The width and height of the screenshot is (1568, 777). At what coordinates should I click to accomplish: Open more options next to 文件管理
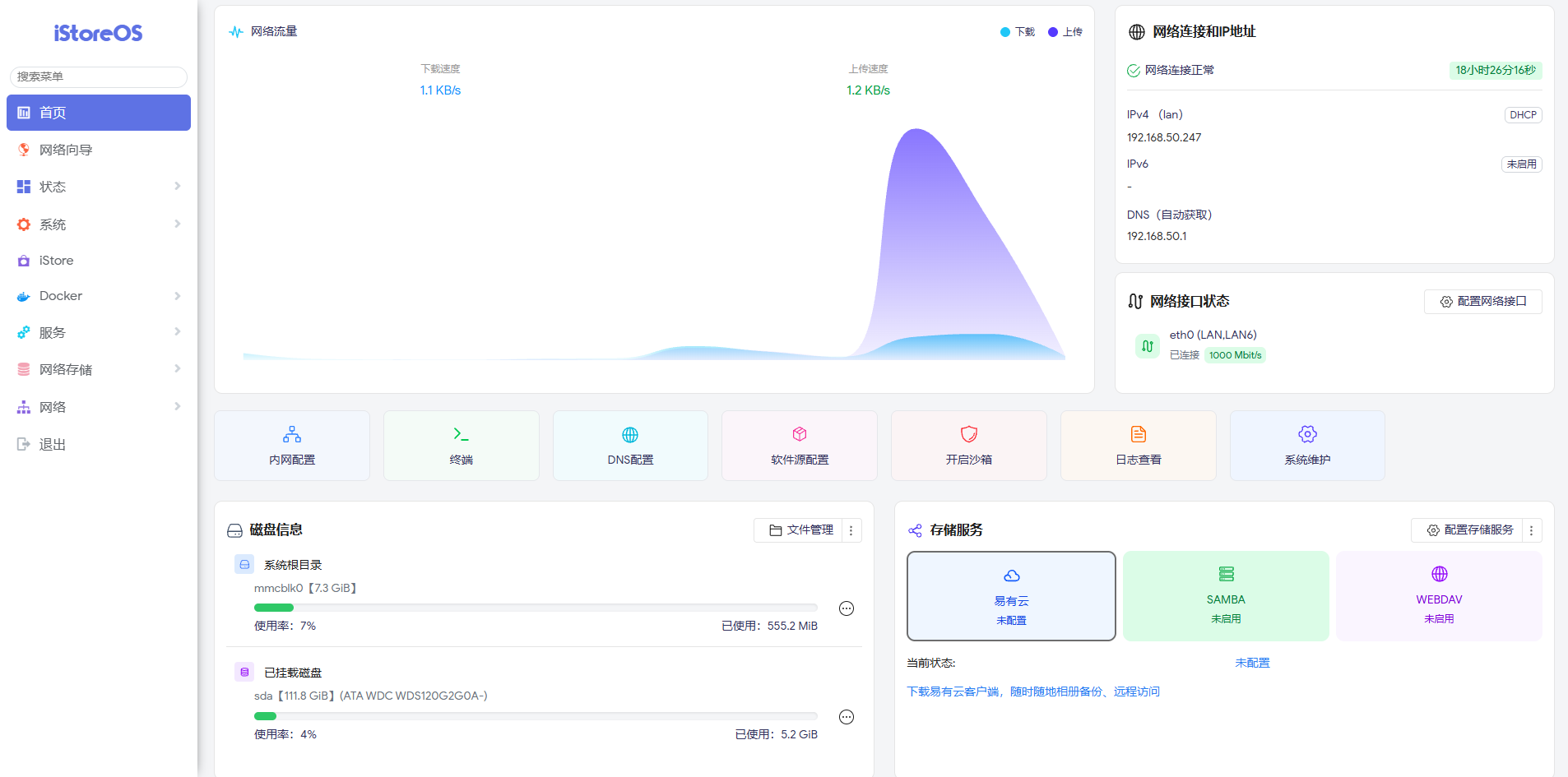[851, 530]
